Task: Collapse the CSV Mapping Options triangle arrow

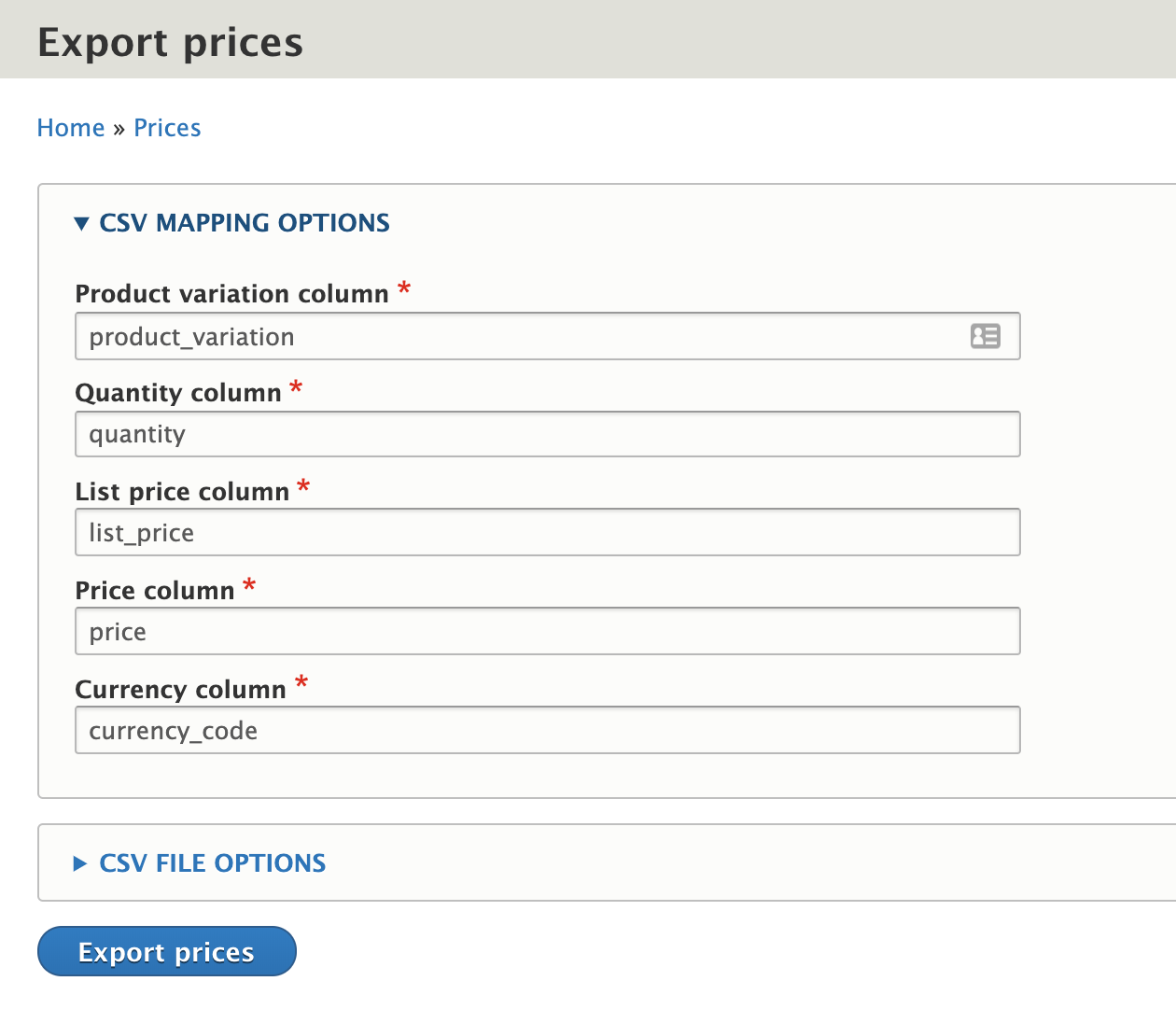Action: [x=82, y=224]
